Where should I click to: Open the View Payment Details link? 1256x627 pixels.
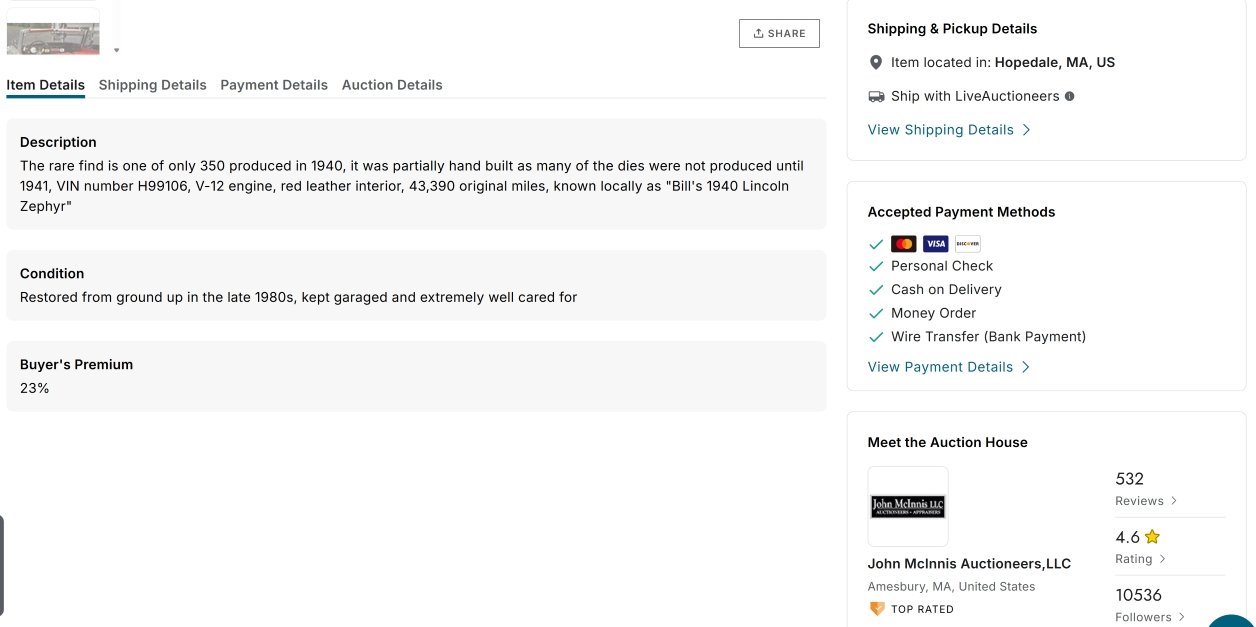[948, 367]
